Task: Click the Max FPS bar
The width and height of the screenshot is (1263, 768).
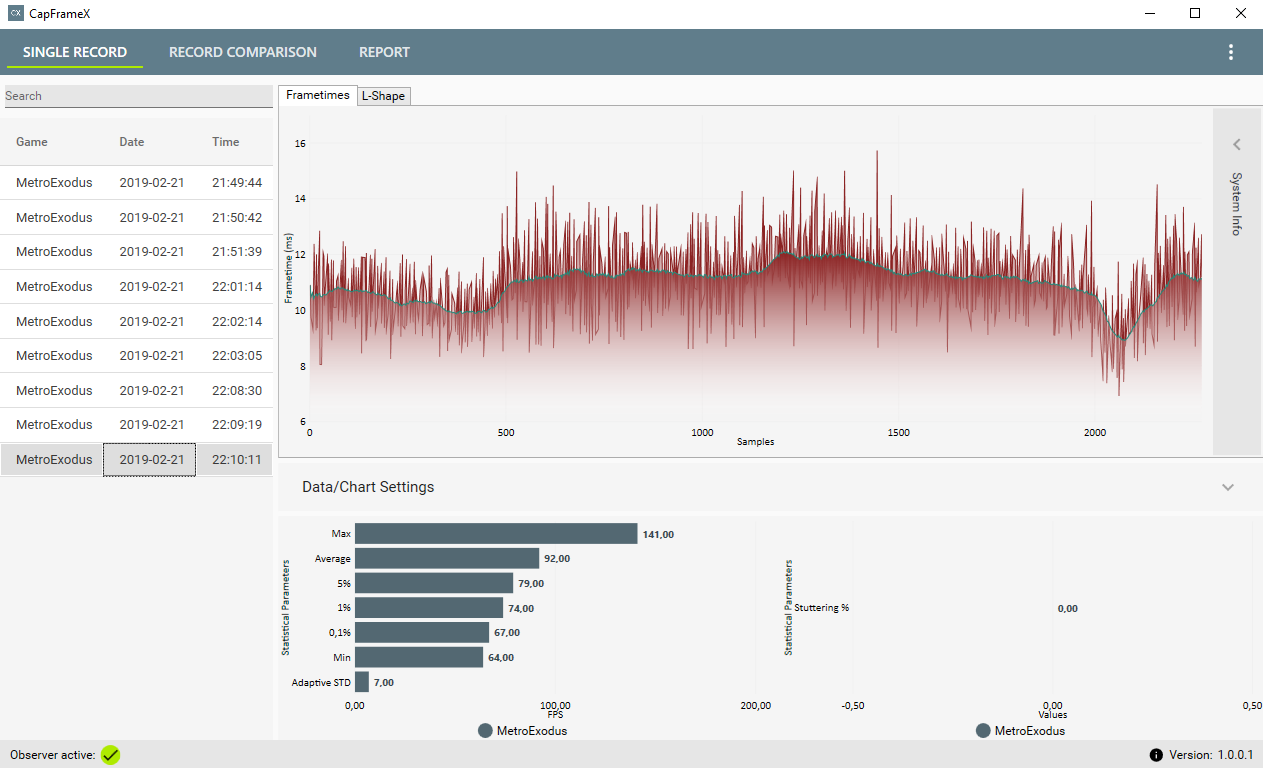Action: coord(496,534)
